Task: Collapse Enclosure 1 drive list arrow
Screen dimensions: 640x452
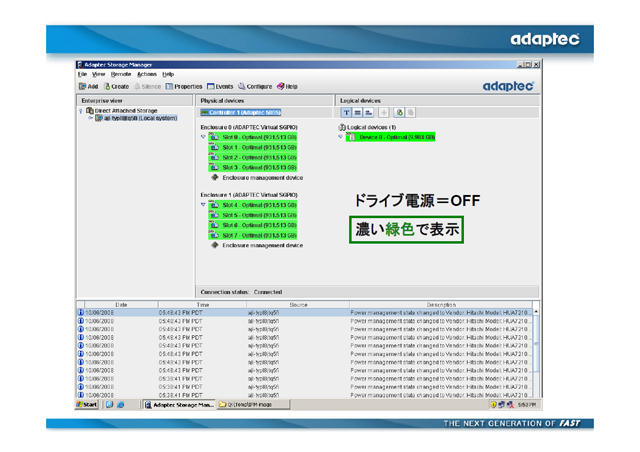Action: (203, 205)
